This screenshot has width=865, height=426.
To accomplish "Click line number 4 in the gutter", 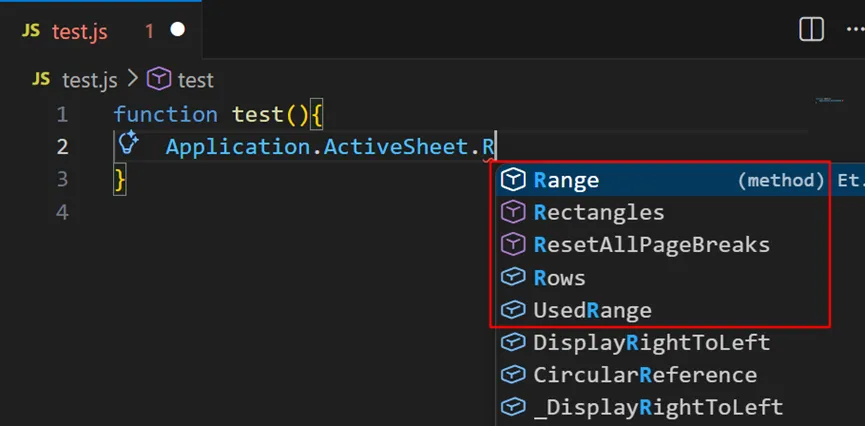I will [62, 212].
